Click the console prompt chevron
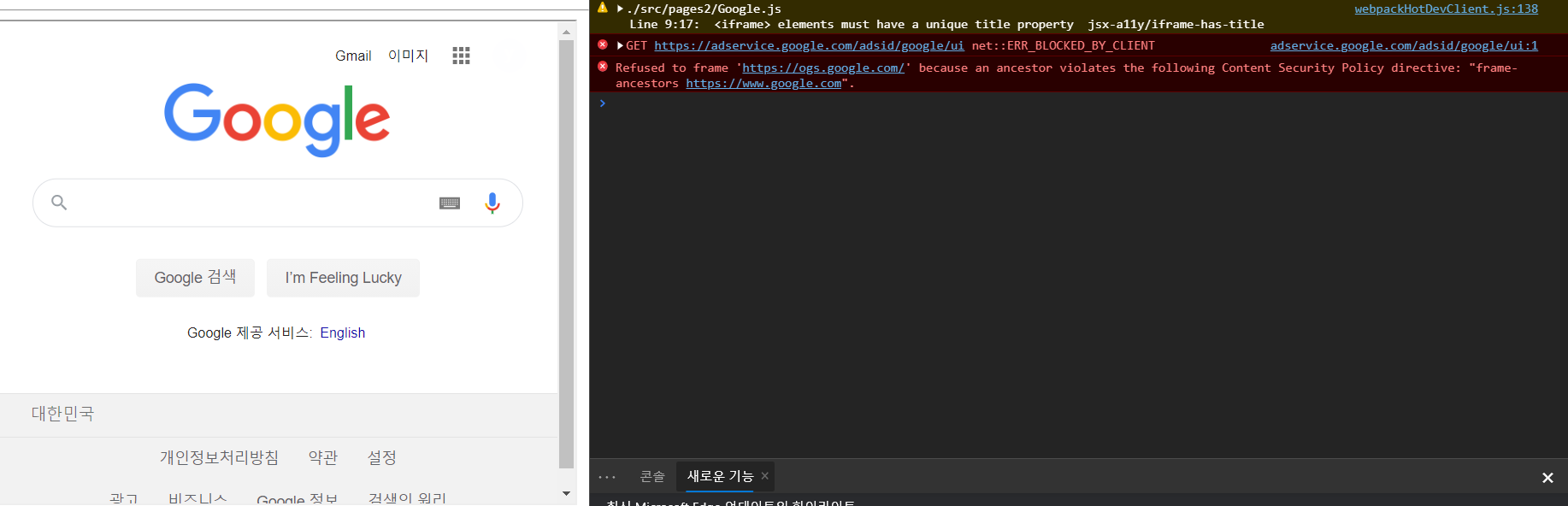Image resolution: width=1568 pixels, height=506 pixels. pyautogui.click(x=602, y=103)
